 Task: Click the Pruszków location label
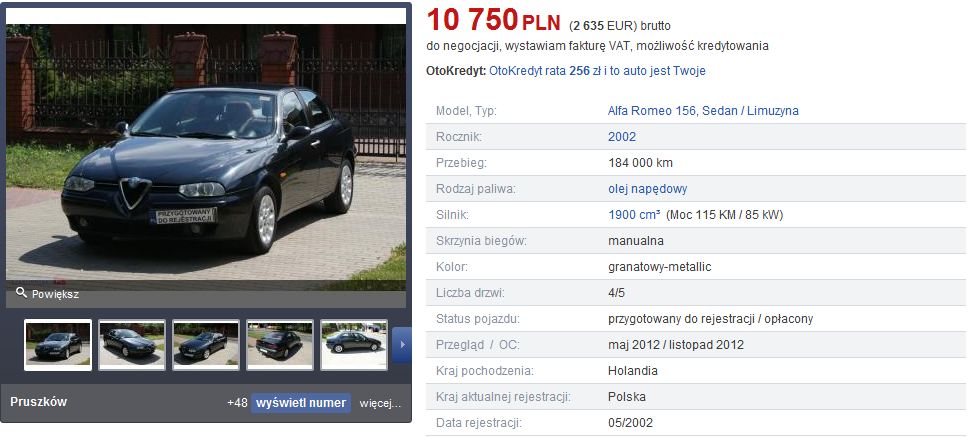pyautogui.click(x=39, y=402)
